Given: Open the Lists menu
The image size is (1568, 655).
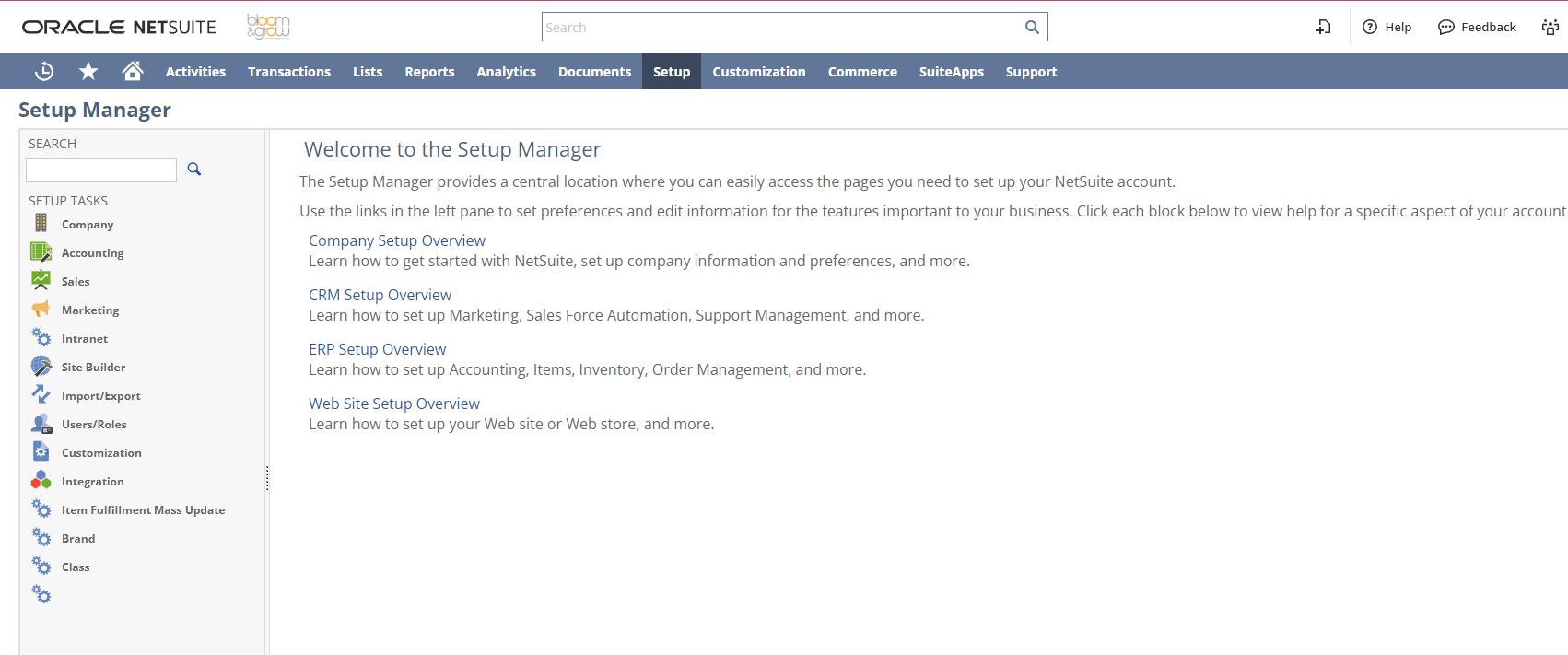Looking at the screenshot, I should click(x=368, y=72).
